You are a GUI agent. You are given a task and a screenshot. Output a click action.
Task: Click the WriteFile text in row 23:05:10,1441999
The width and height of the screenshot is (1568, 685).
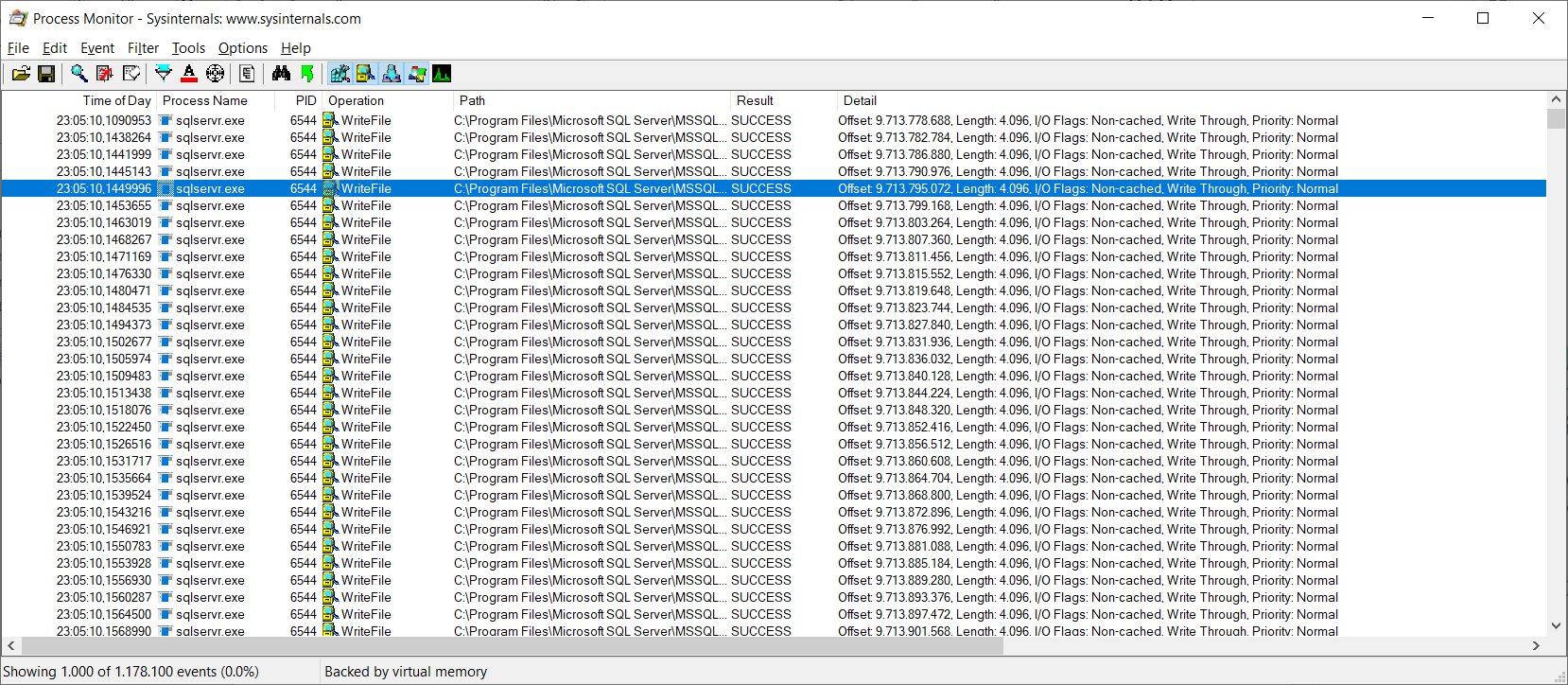(366, 155)
